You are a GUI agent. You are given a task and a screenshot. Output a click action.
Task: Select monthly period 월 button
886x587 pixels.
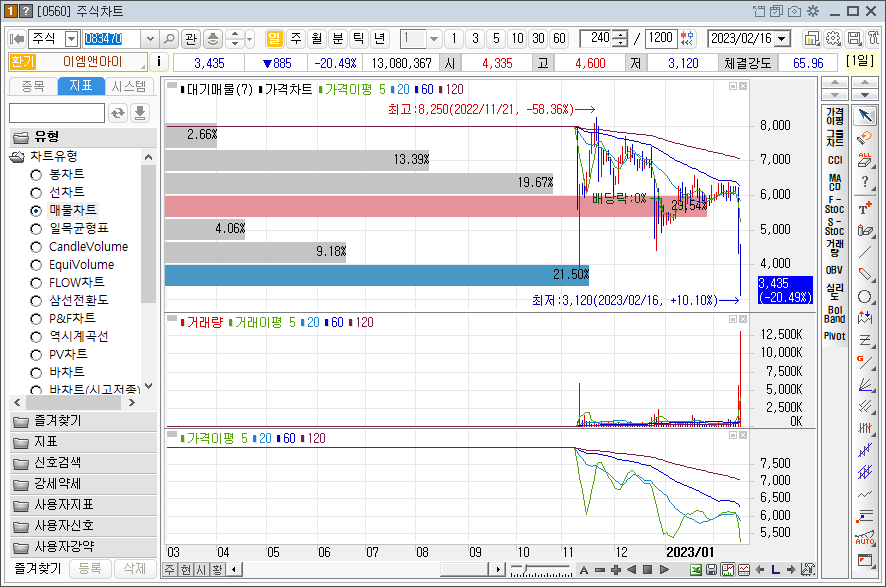[x=317, y=38]
